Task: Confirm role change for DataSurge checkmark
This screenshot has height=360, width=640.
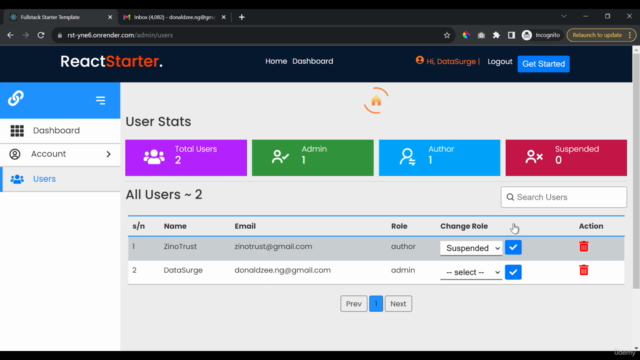Action: (x=513, y=272)
